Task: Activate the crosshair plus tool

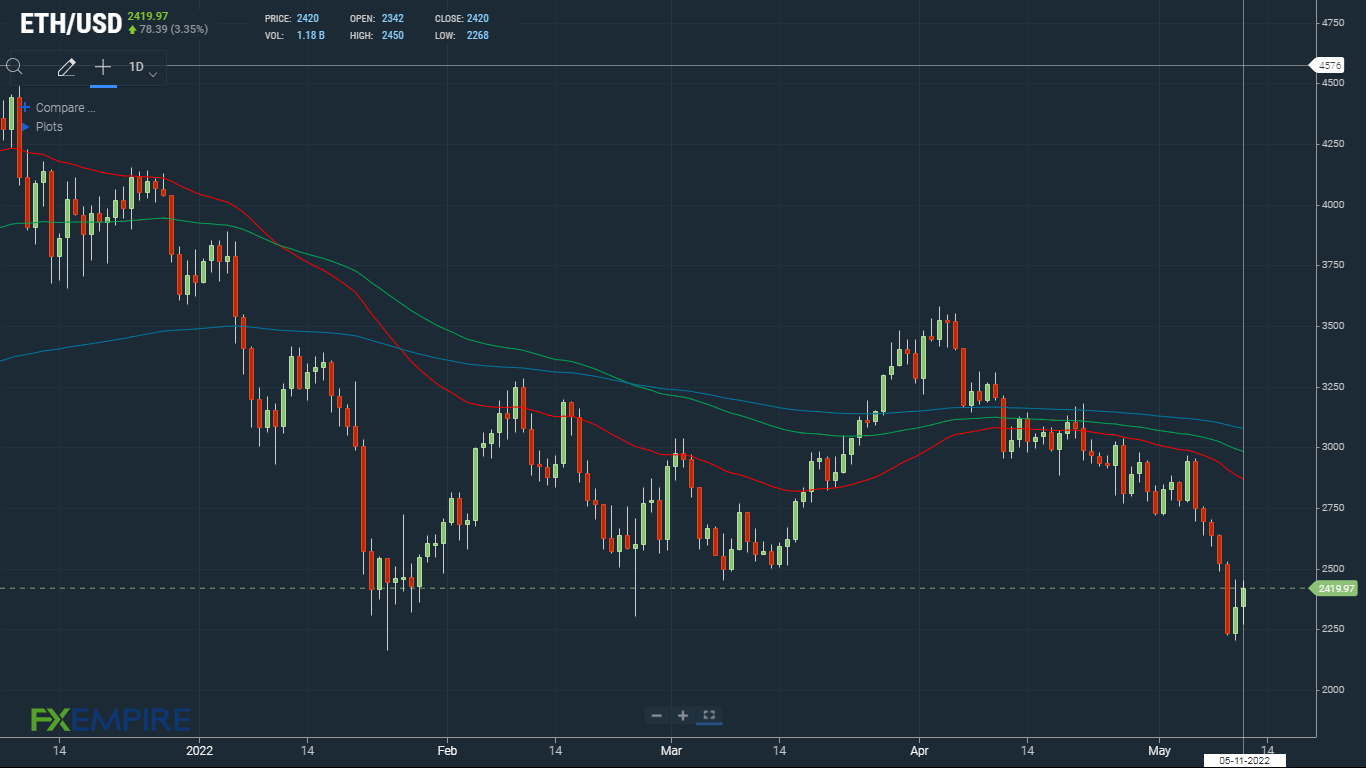Action: pyautogui.click(x=102, y=67)
